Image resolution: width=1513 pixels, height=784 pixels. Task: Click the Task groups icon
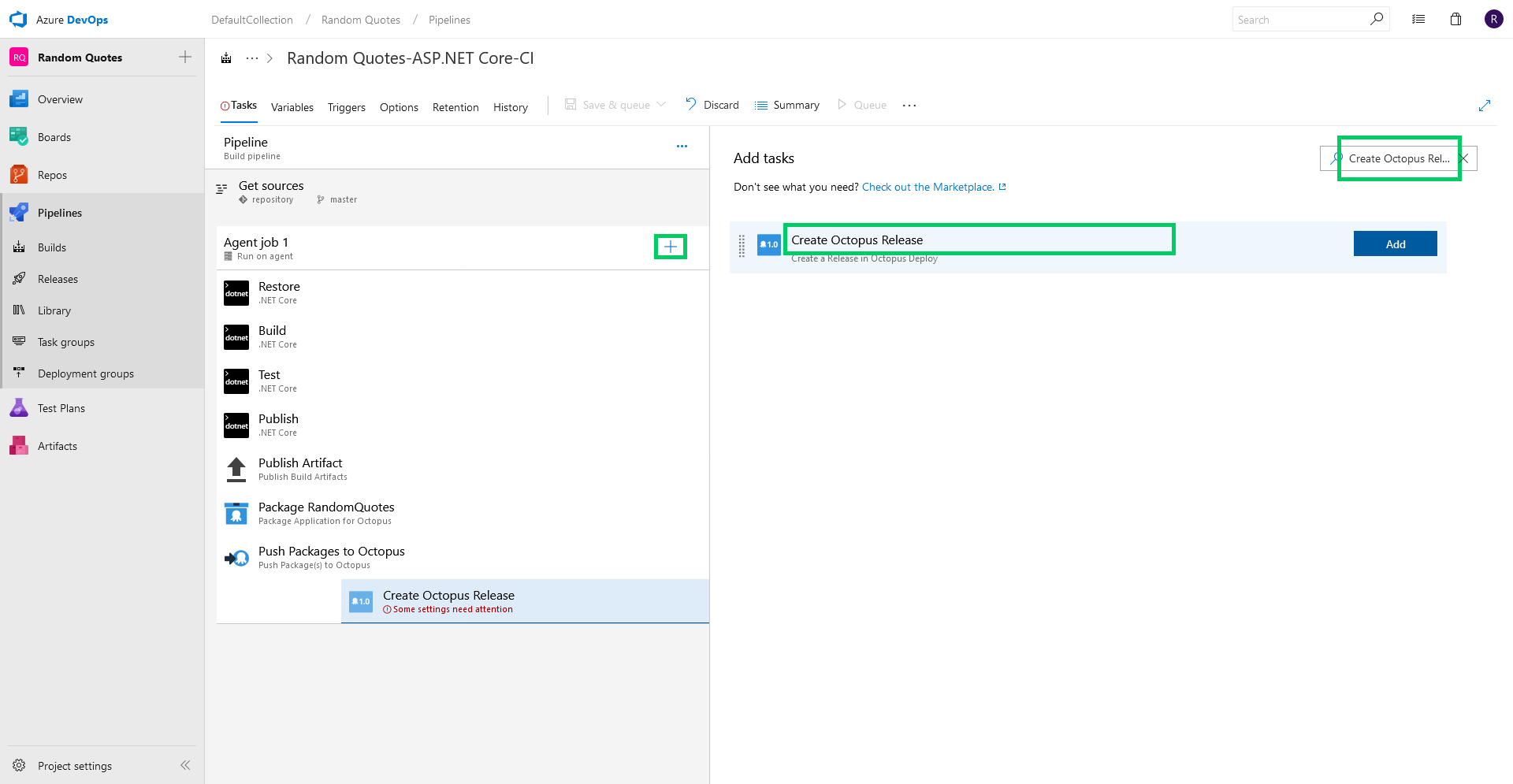(19, 342)
